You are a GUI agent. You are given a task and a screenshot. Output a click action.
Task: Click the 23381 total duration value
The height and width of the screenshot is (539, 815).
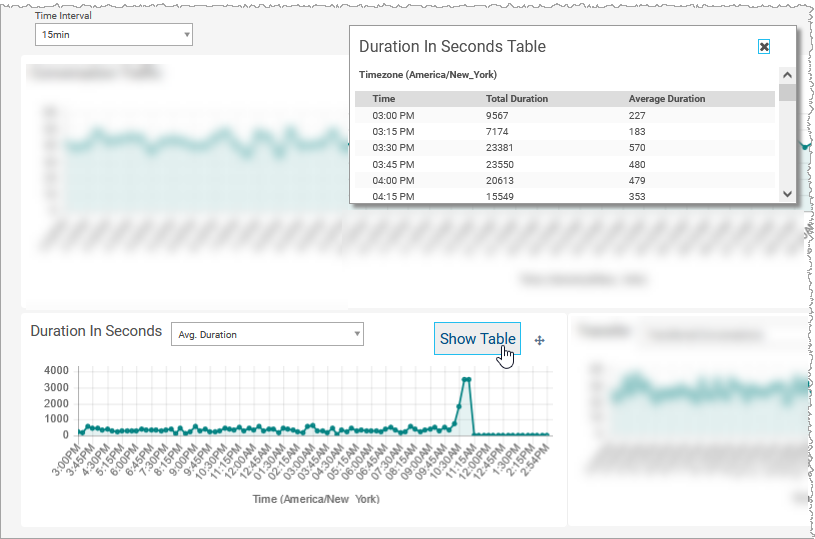pyautogui.click(x=500, y=148)
